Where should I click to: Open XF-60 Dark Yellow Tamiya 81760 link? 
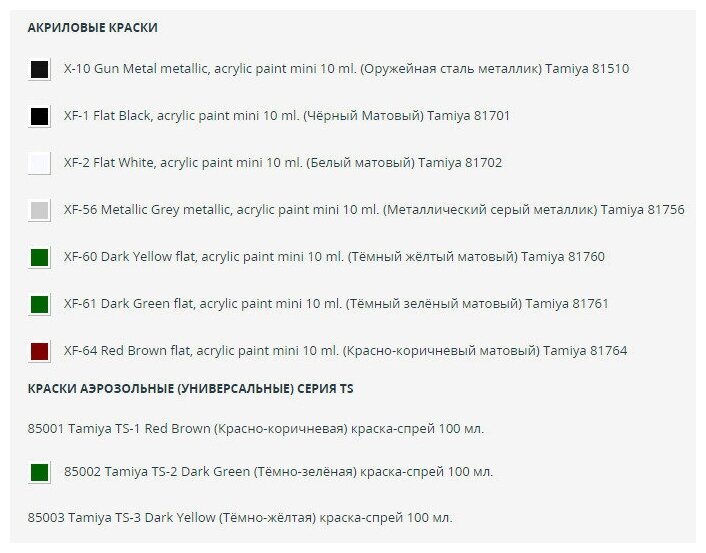334,257
